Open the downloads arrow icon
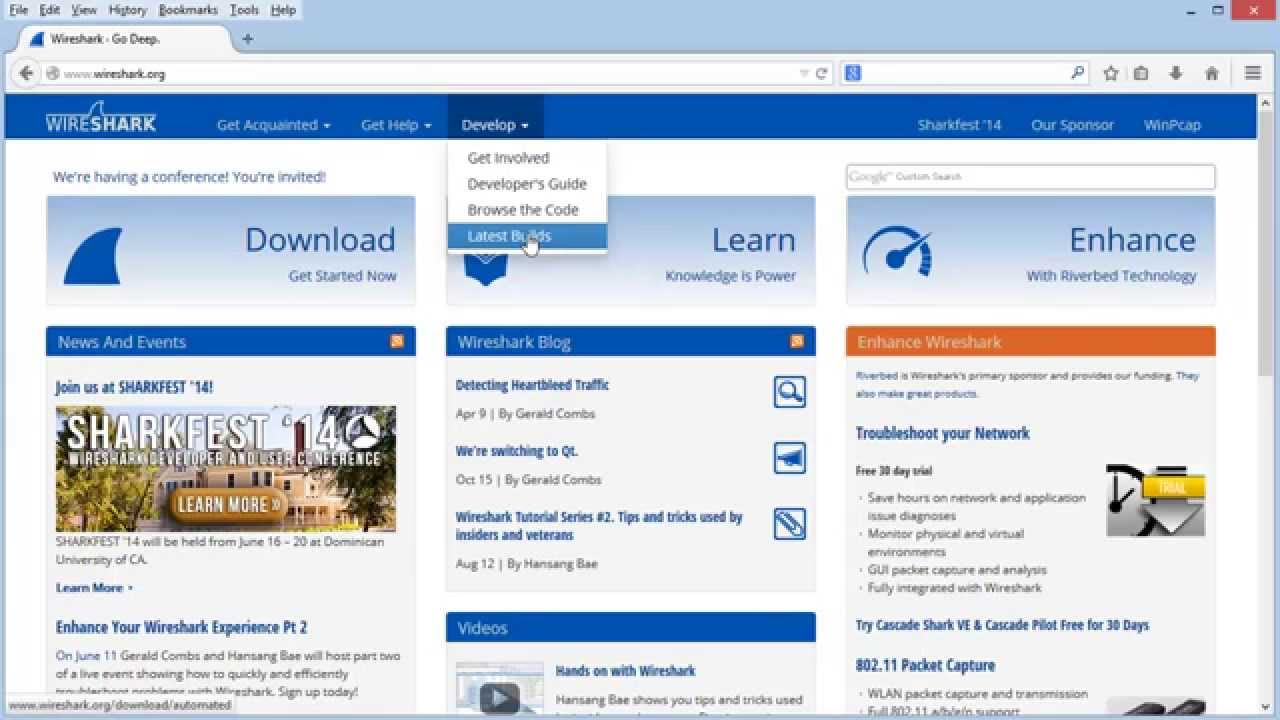The width and height of the screenshot is (1280, 720). pos(1176,73)
